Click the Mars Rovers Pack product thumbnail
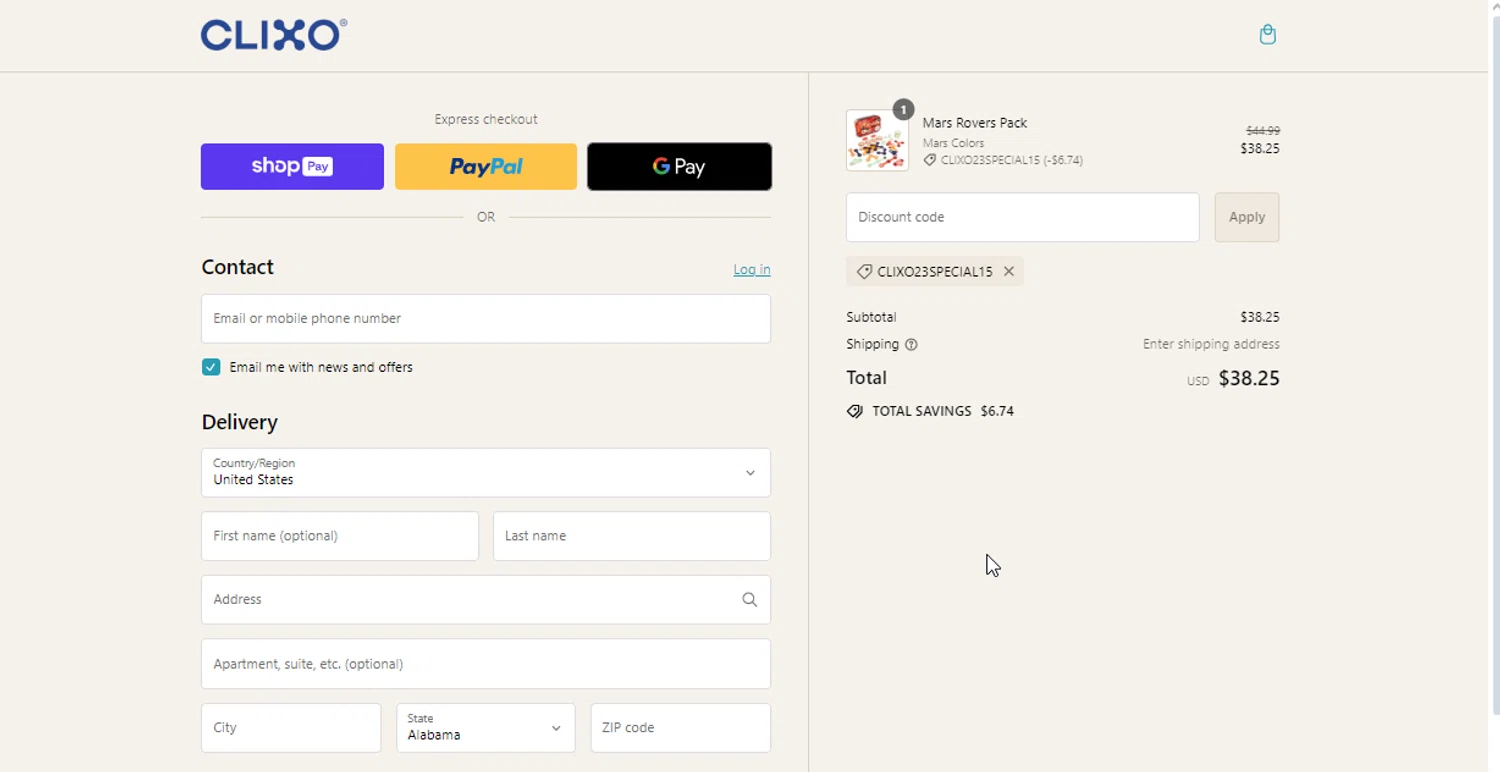The width and height of the screenshot is (1500, 772). [877, 140]
